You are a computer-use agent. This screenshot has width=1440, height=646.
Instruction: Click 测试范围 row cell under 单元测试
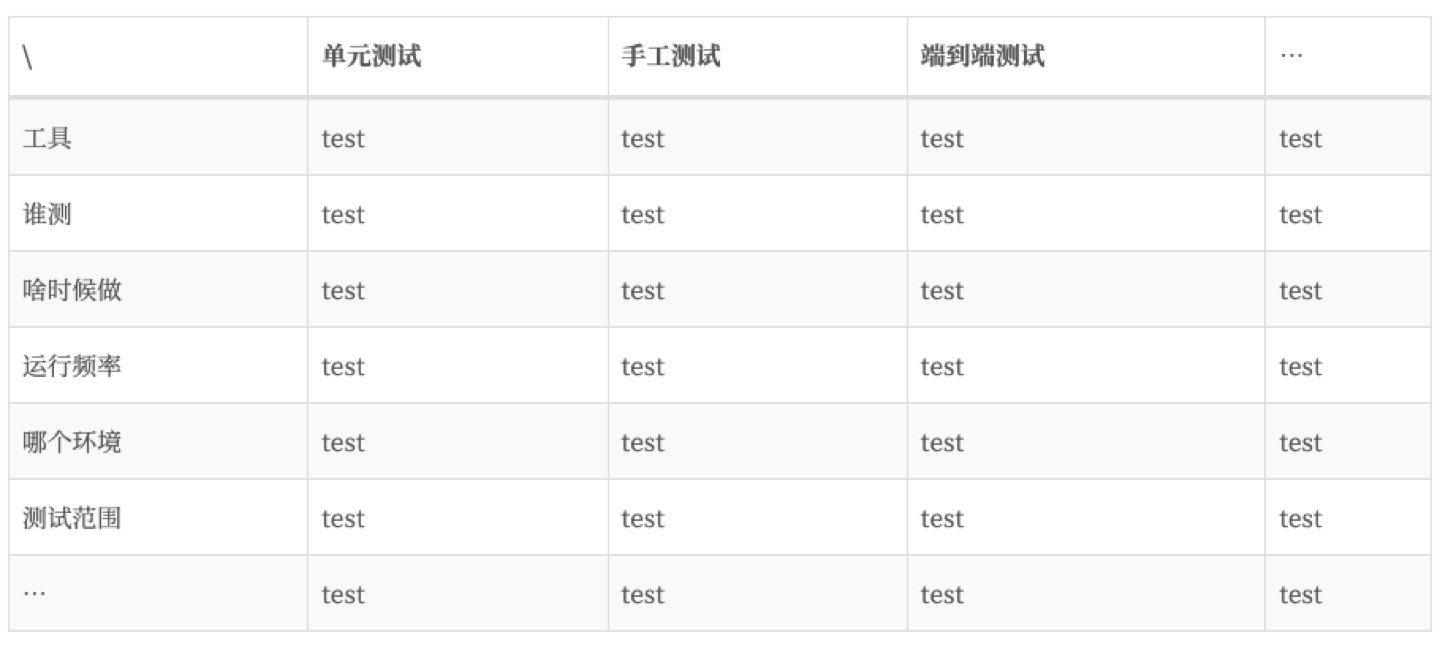tap(343, 519)
